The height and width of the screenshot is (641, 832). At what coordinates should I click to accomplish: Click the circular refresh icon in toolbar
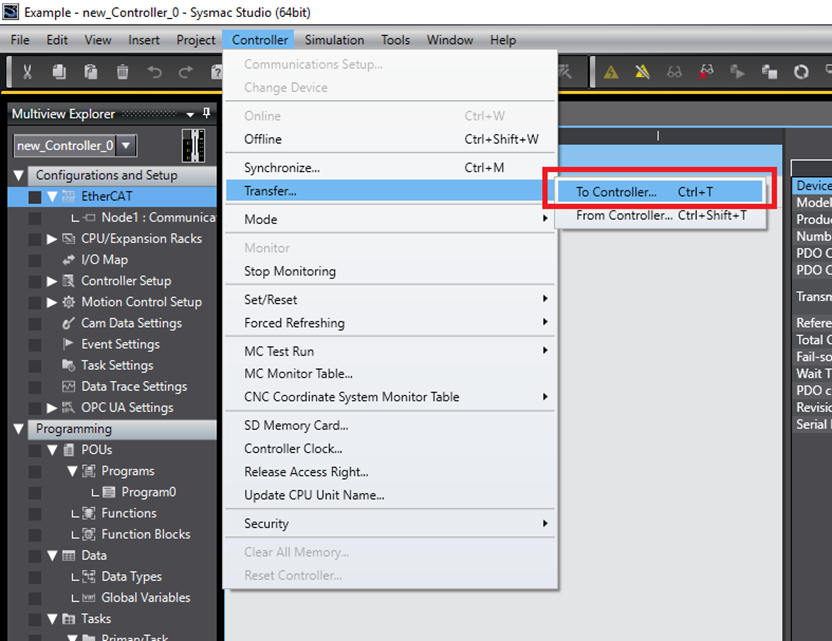click(801, 72)
